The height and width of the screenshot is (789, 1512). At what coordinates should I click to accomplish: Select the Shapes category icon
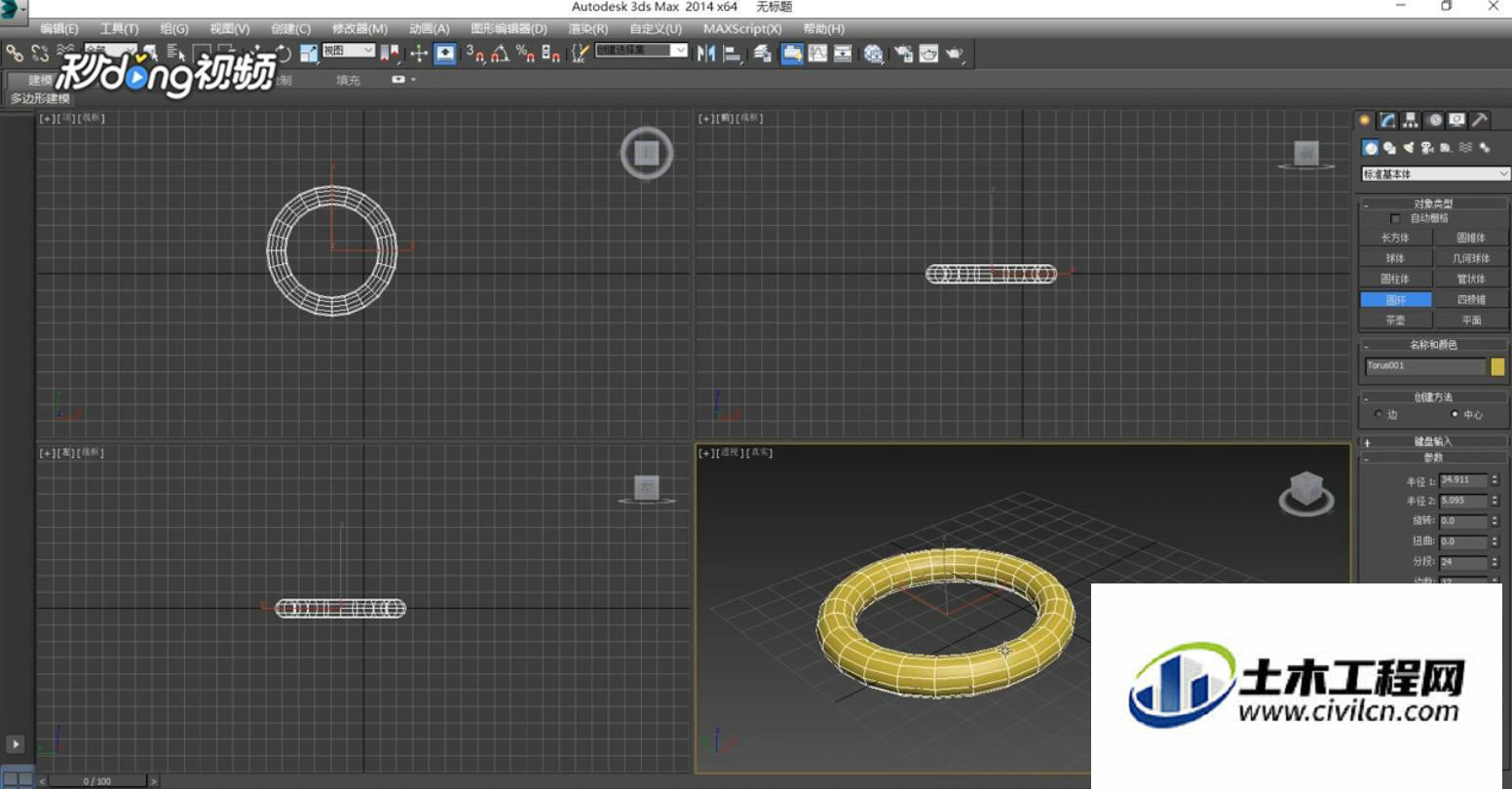1389,148
